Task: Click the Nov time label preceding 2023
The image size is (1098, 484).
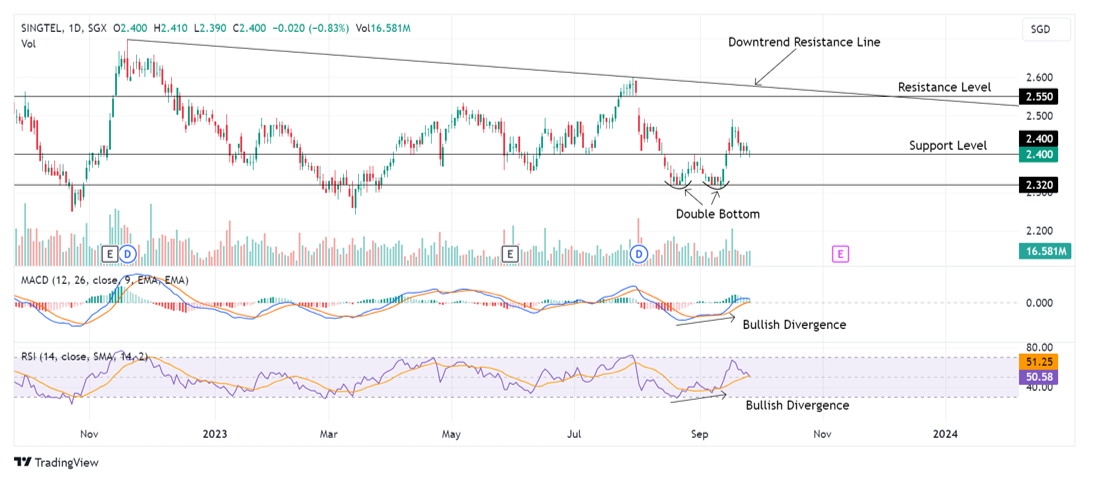Action: 88,434
